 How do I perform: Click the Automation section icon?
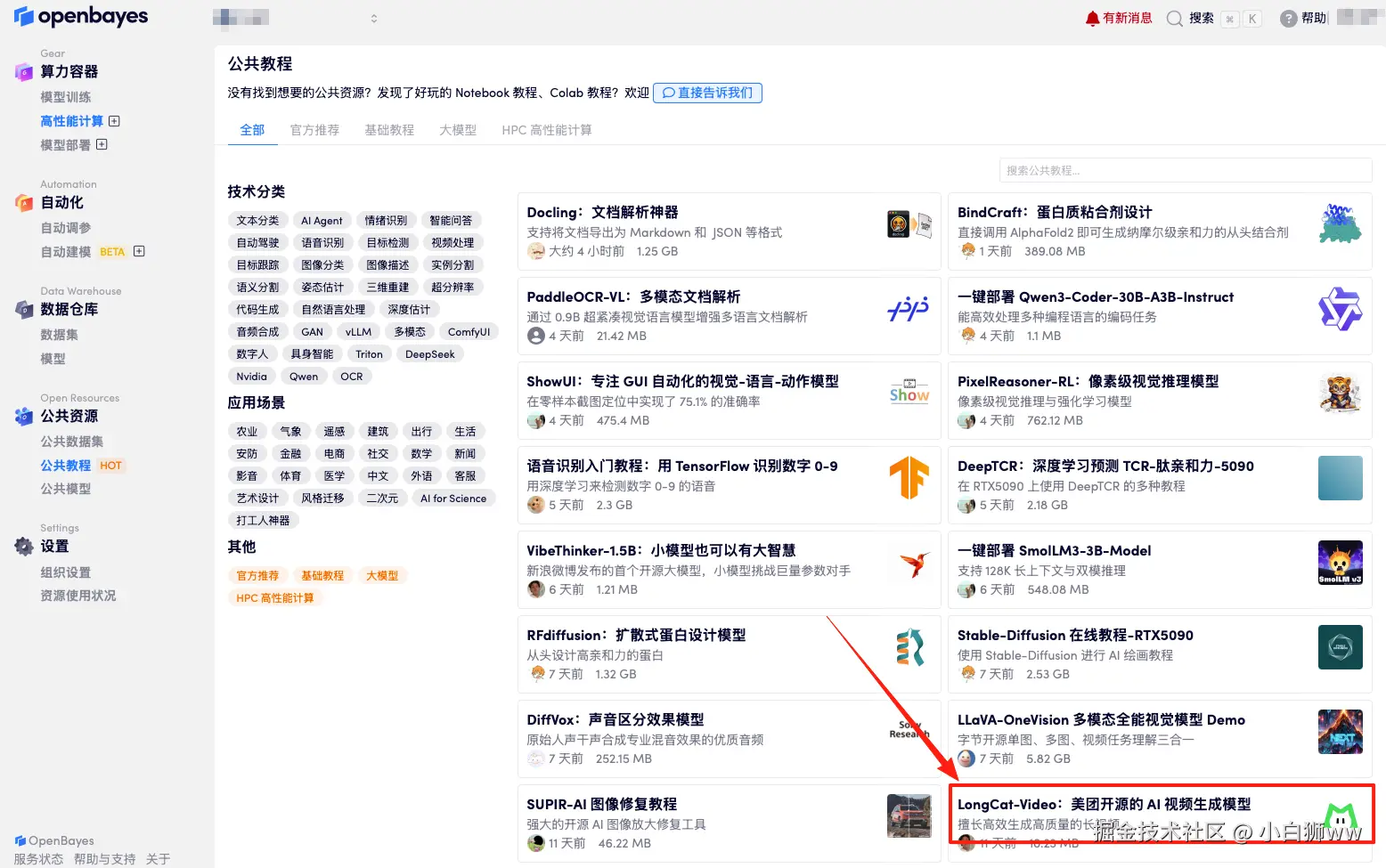(x=24, y=203)
